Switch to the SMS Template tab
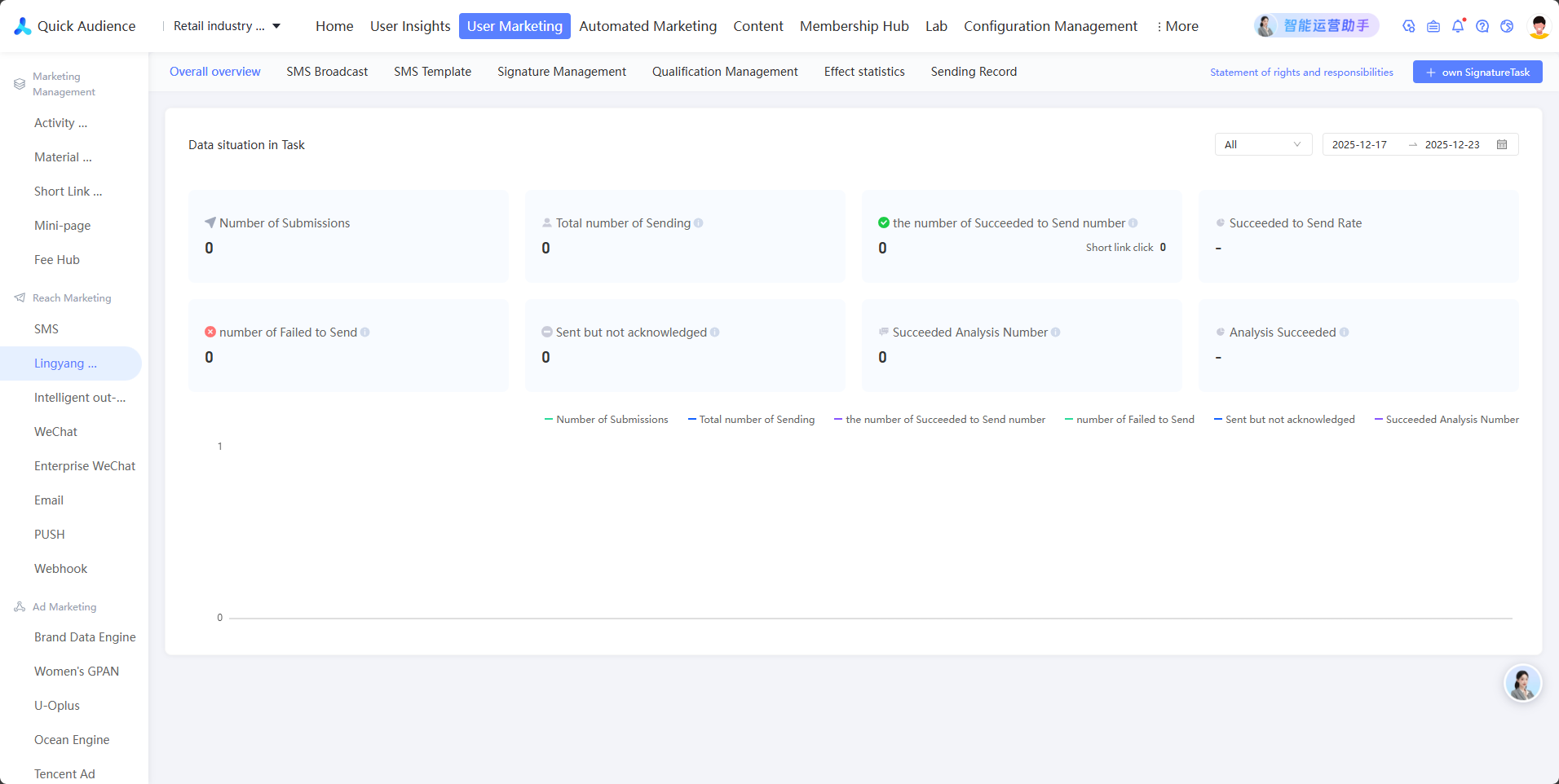This screenshot has width=1559, height=784. (432, 72)
